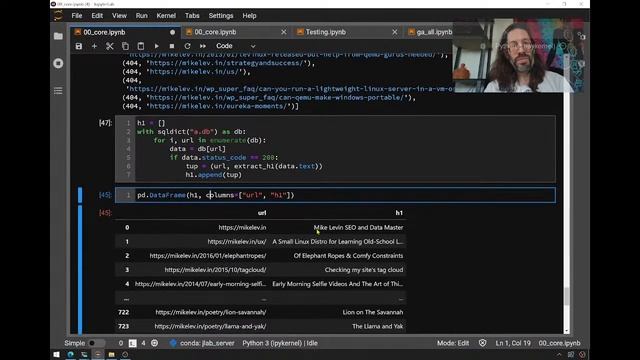Interrupt the kernel with the stop icon
This screenshot has width=640, height=360.
(x=172, y=46)
